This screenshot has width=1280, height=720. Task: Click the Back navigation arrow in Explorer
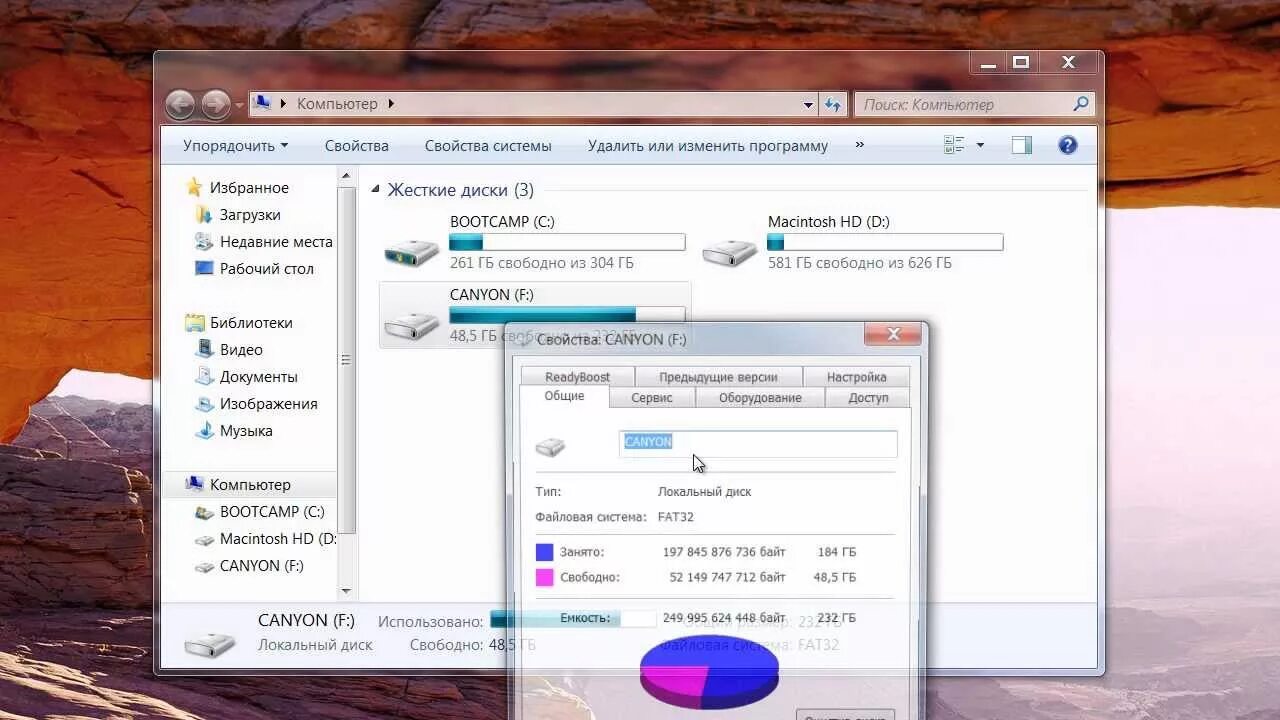[180, 104]
